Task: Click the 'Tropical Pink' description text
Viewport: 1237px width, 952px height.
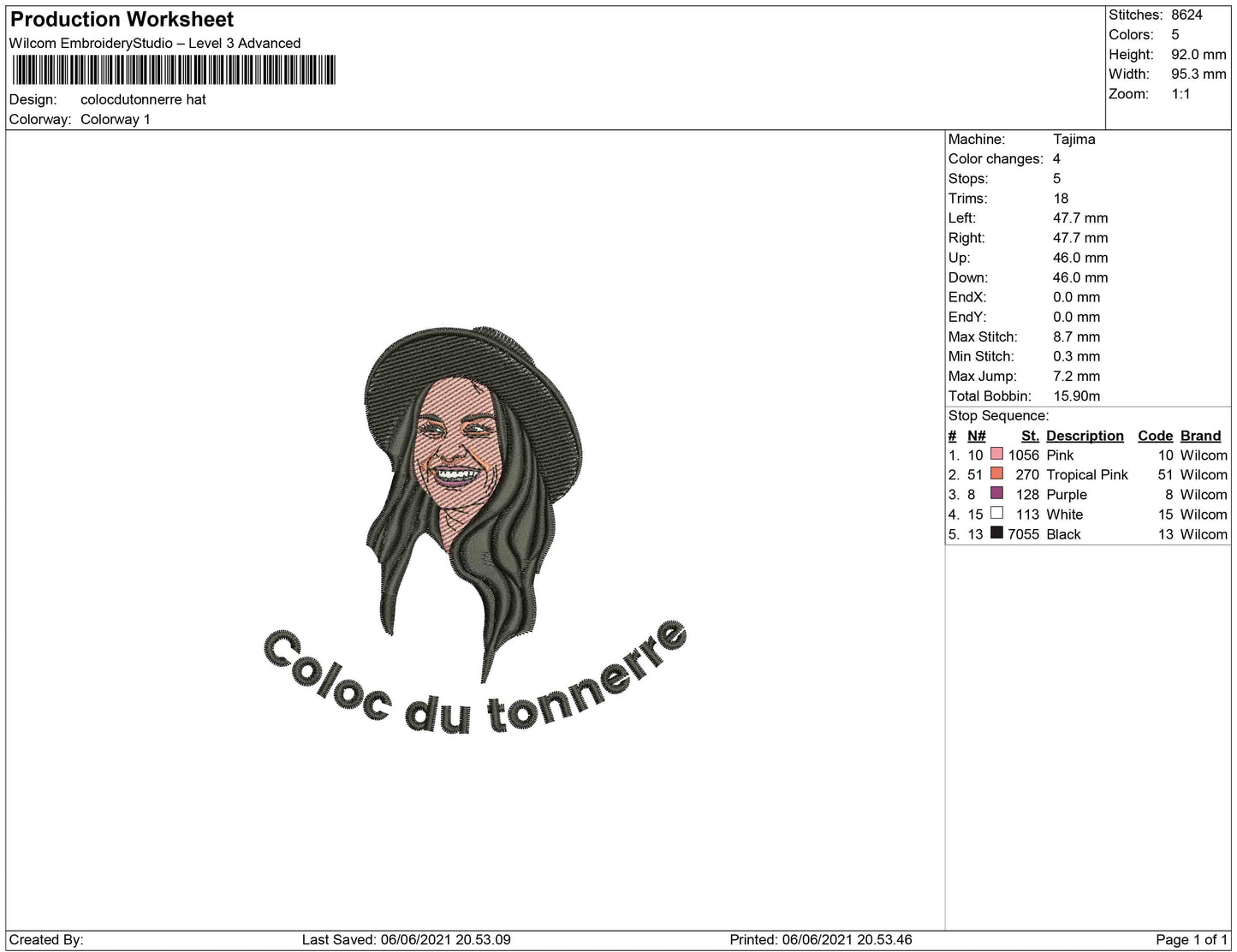Action: (1087, 474)
